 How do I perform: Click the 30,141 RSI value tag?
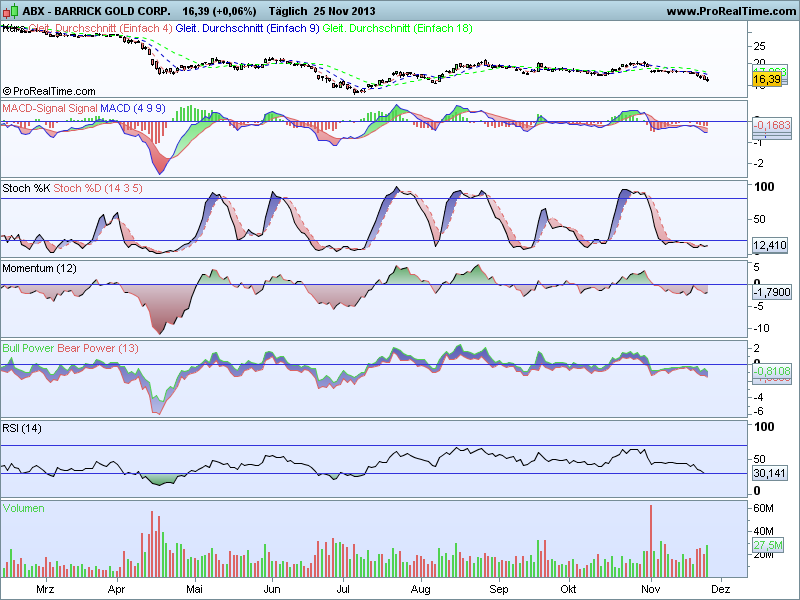coord(770,473)
